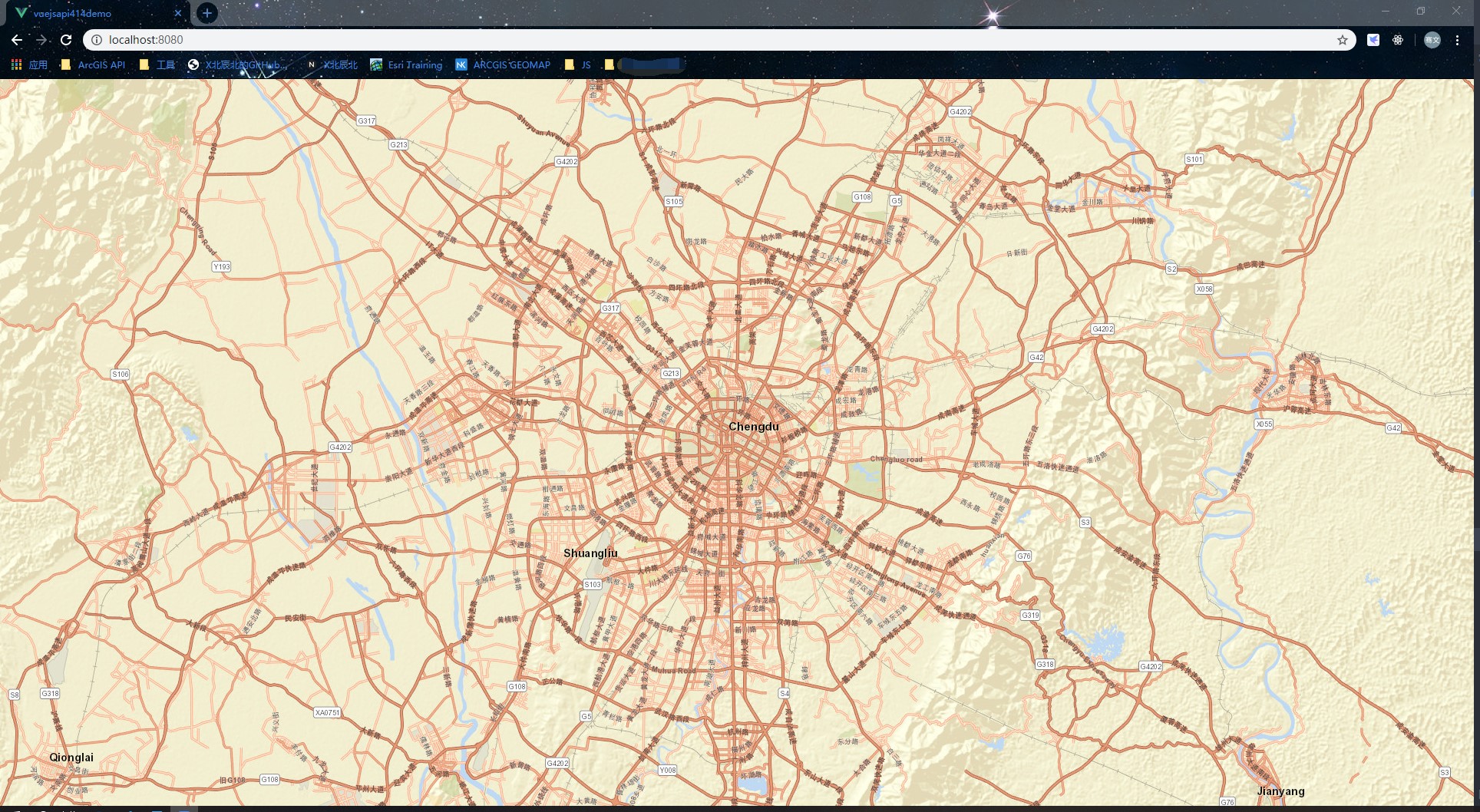Click the Chengdu city label on map
1480x812 pixels.
[x=753, y=427]
